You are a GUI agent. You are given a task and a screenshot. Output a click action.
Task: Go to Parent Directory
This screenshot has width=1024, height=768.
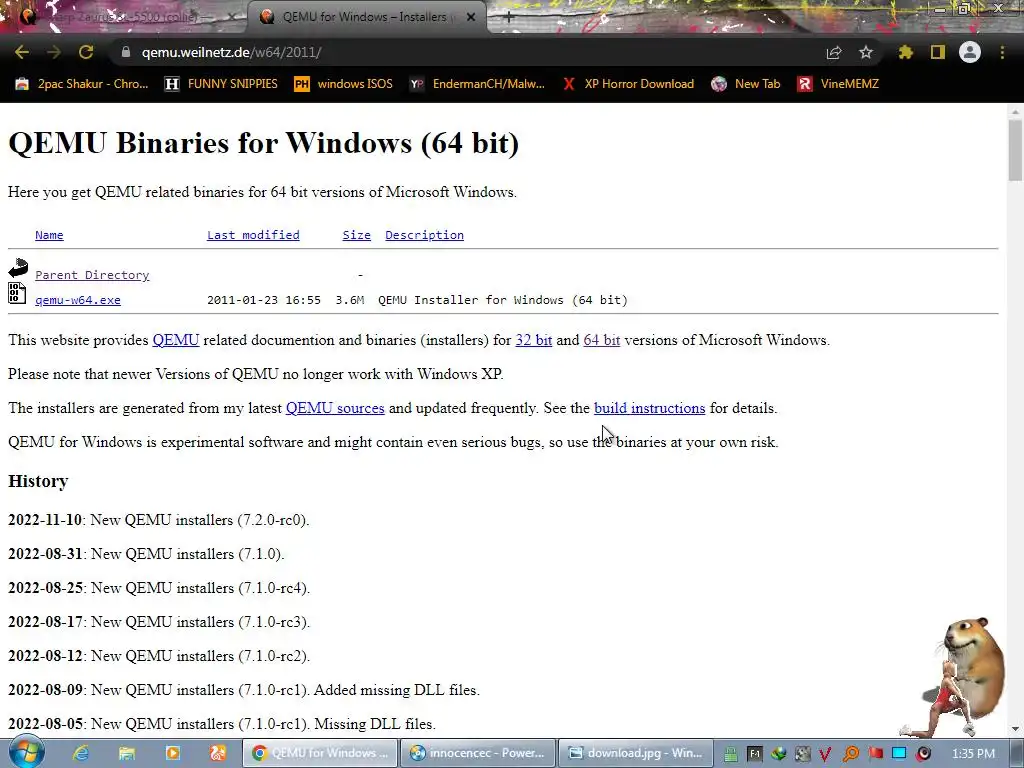click(x=92, y=275)
